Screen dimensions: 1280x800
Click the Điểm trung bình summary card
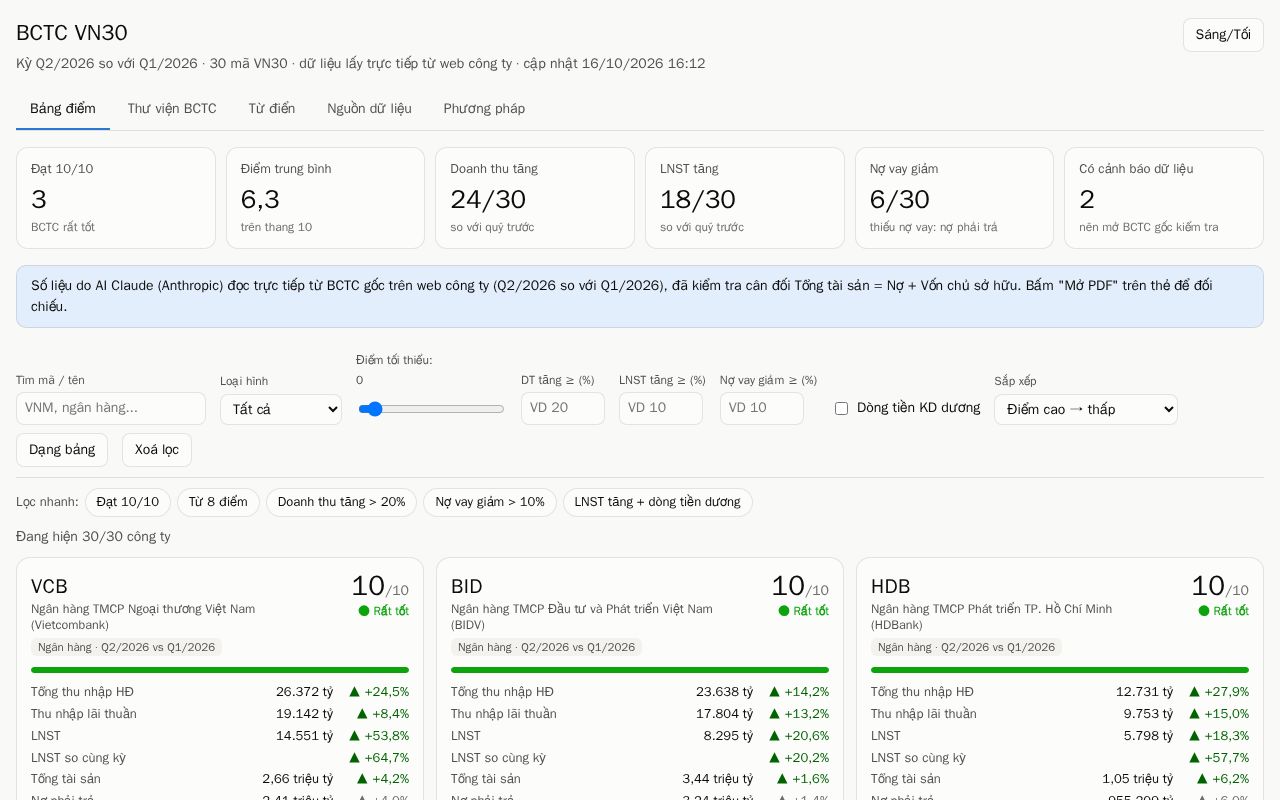[325, 198]
